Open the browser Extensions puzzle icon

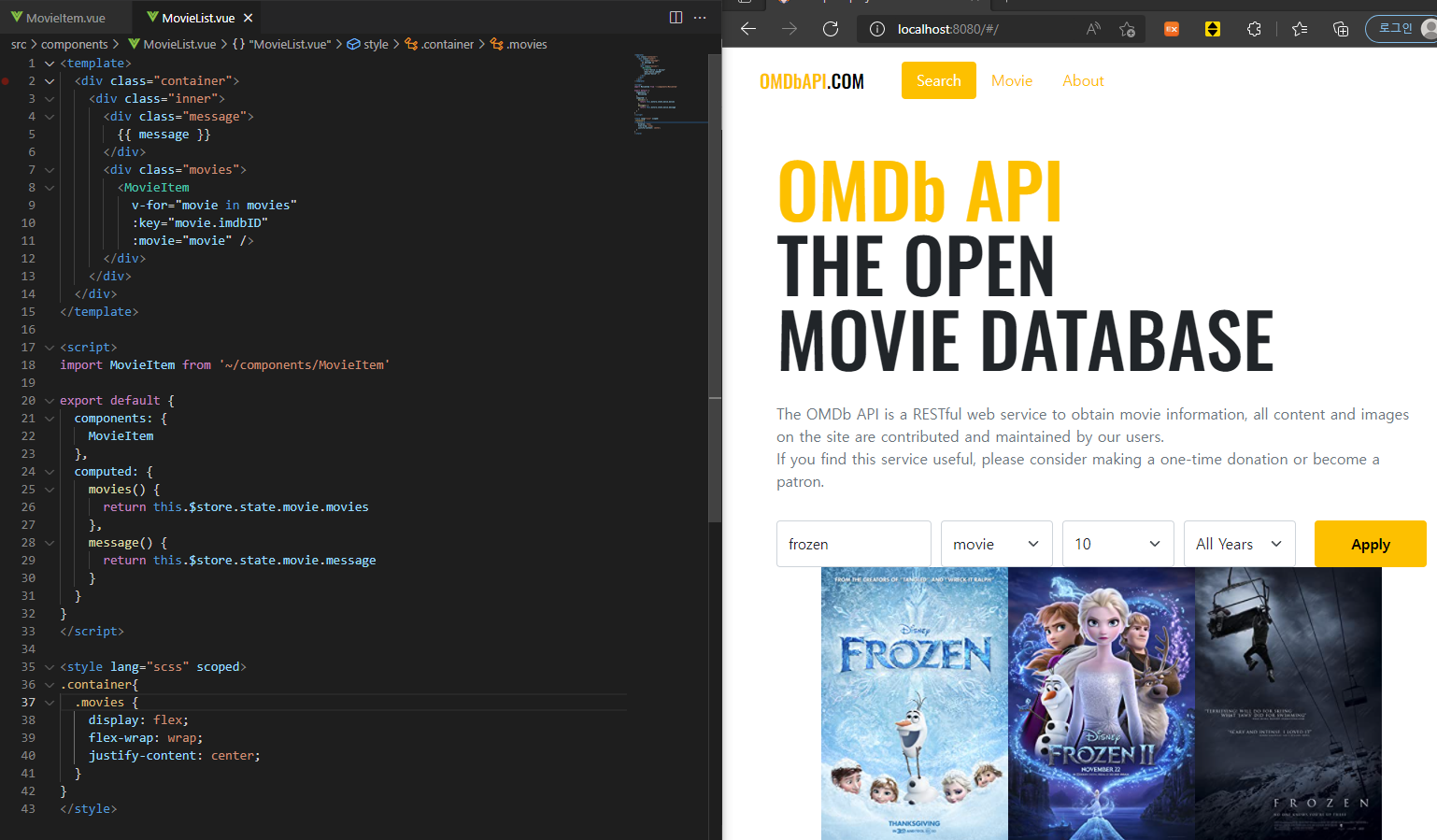[1254, 29]
